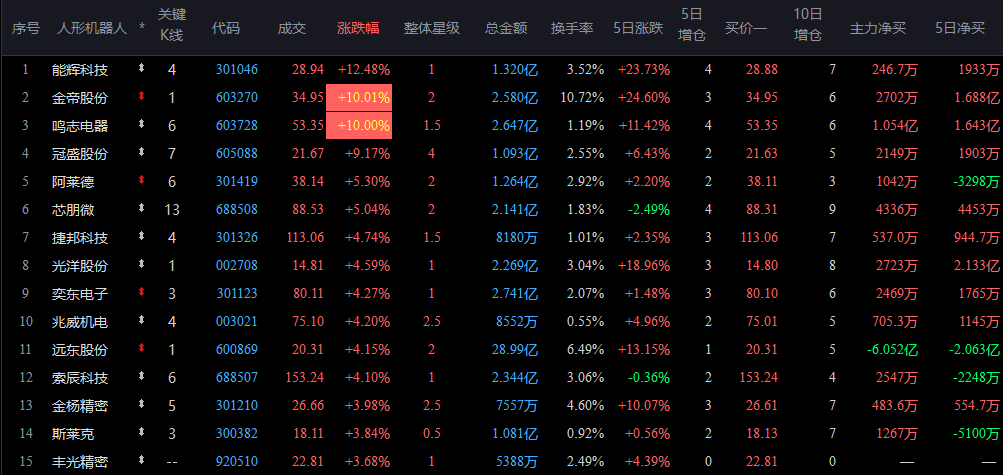
Task: Sort by the 10日增仓 column header
Action: tap(808, 24)
